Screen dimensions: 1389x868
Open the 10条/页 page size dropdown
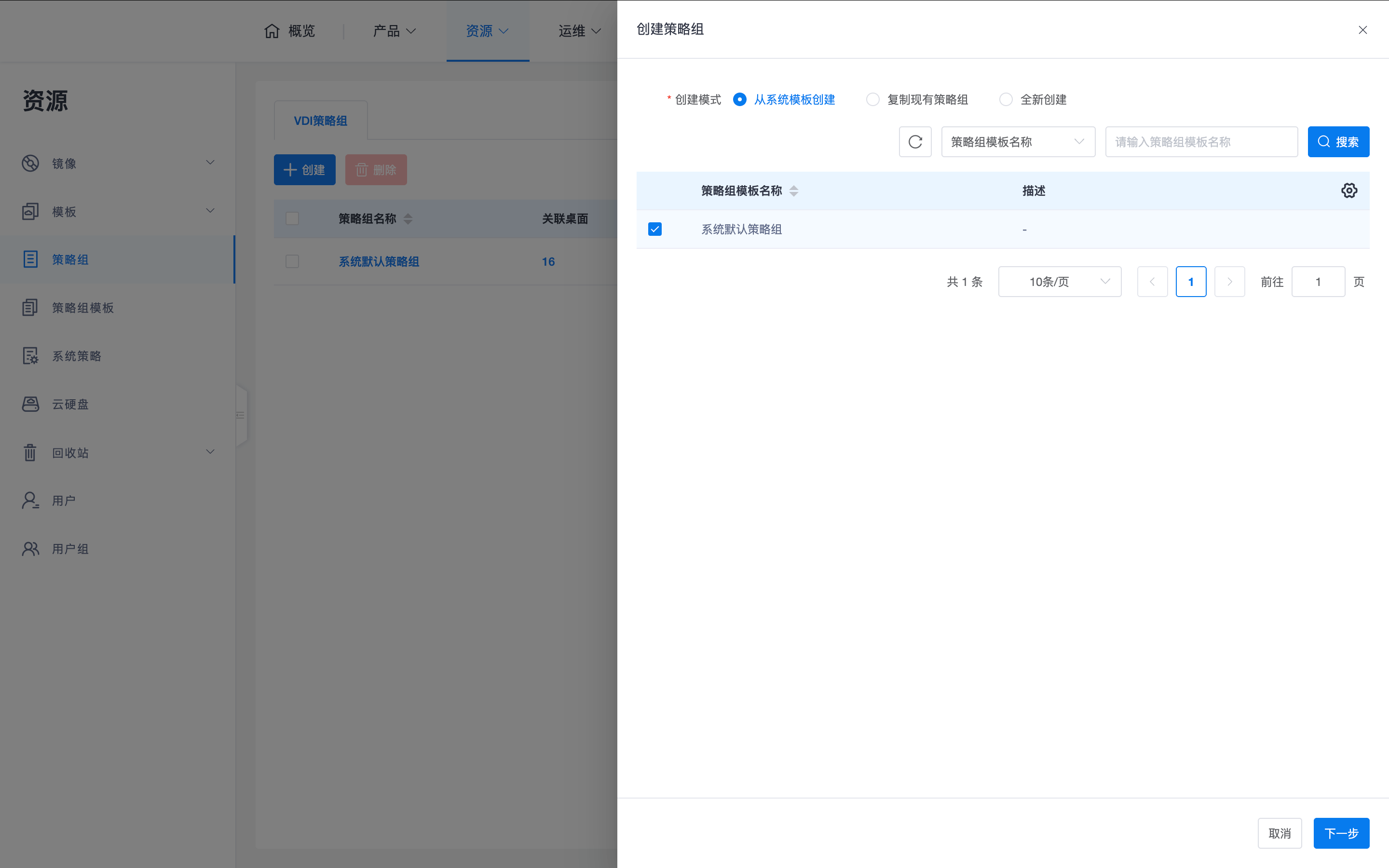click(x=1060, y=281)
